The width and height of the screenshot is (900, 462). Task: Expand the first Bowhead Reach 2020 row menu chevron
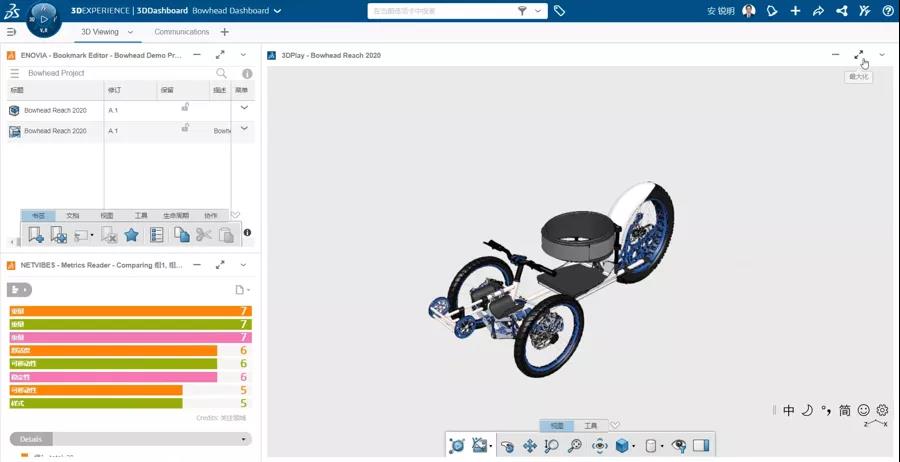(244, 107)
